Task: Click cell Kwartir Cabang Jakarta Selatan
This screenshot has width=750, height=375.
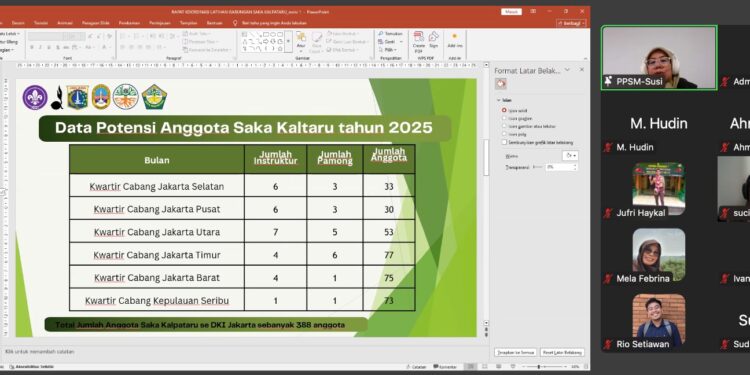Action: point(157,186)
